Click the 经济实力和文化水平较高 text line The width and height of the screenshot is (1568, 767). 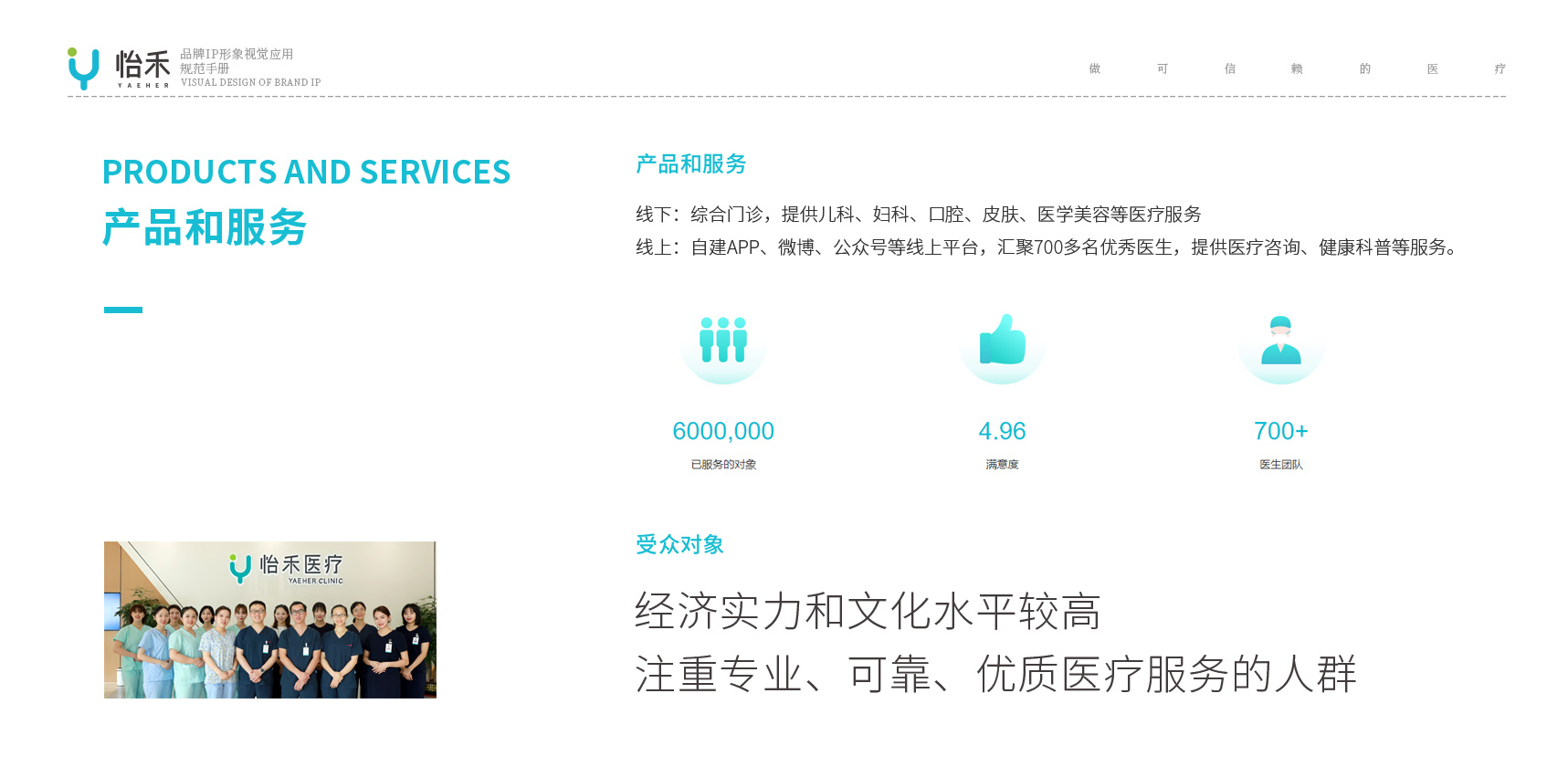click(x=868, y=611)
